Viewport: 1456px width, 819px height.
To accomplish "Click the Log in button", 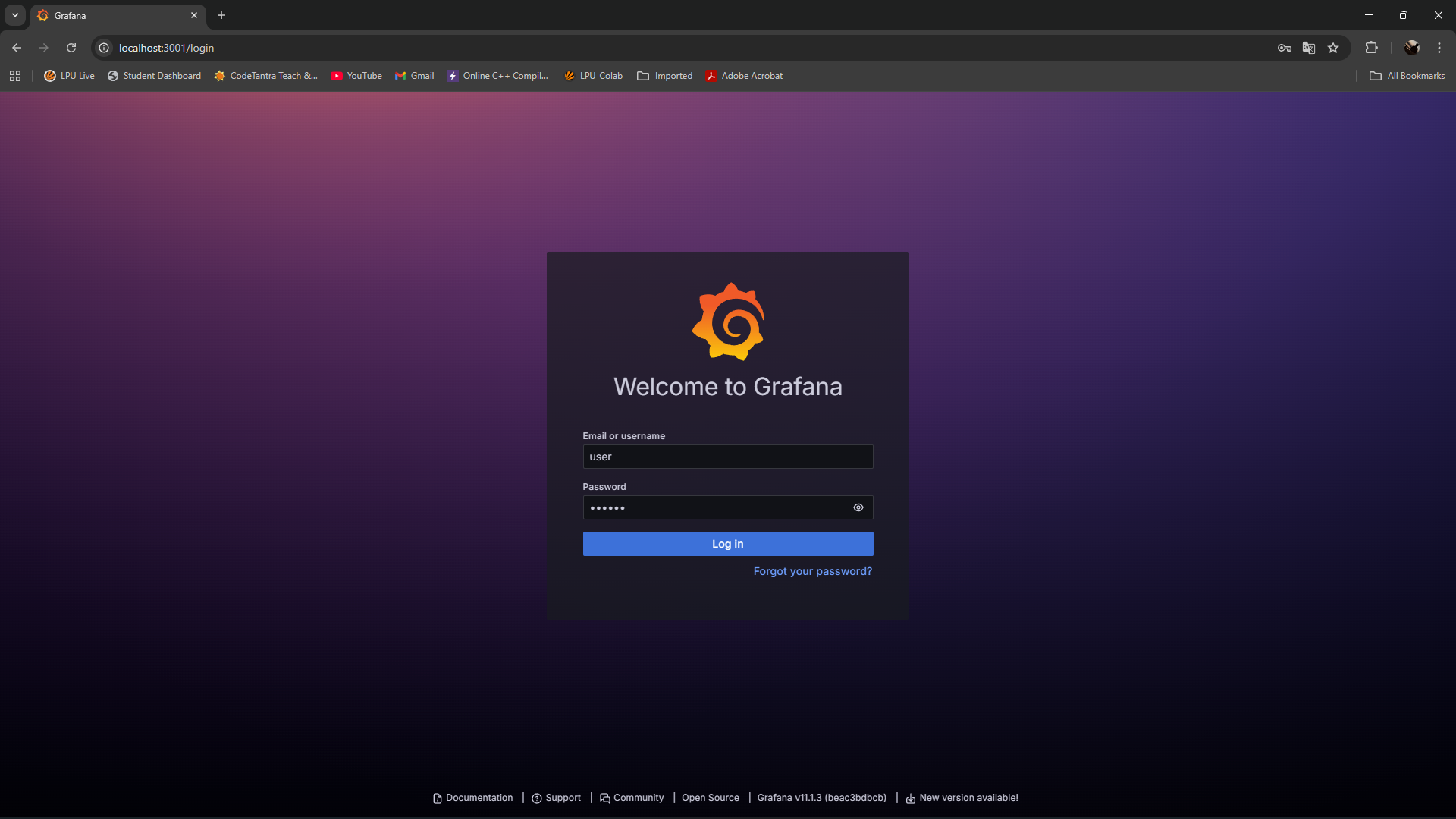I will coord(727,544).
